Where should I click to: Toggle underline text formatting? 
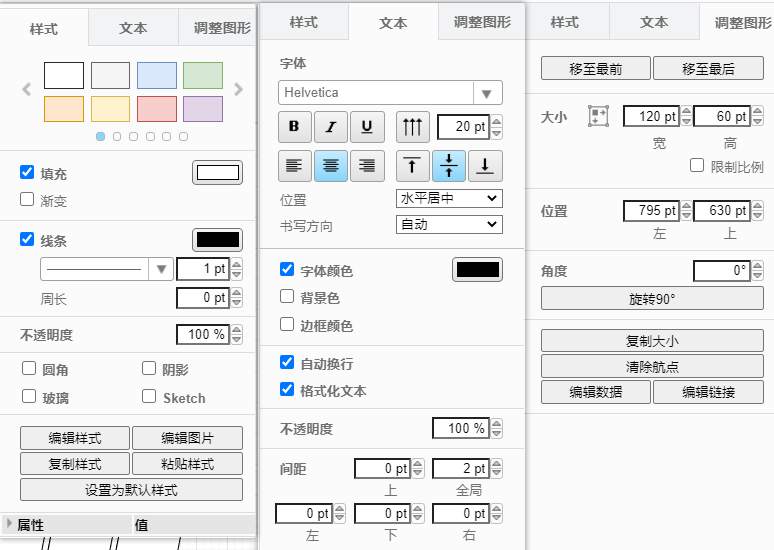[367, 126]
